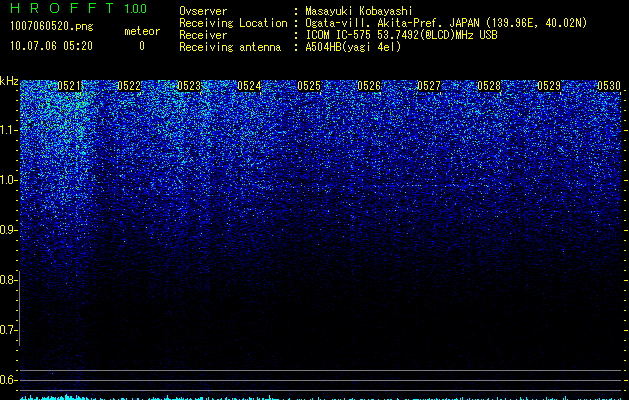Click the 0.6 kHz axis label

9,380
